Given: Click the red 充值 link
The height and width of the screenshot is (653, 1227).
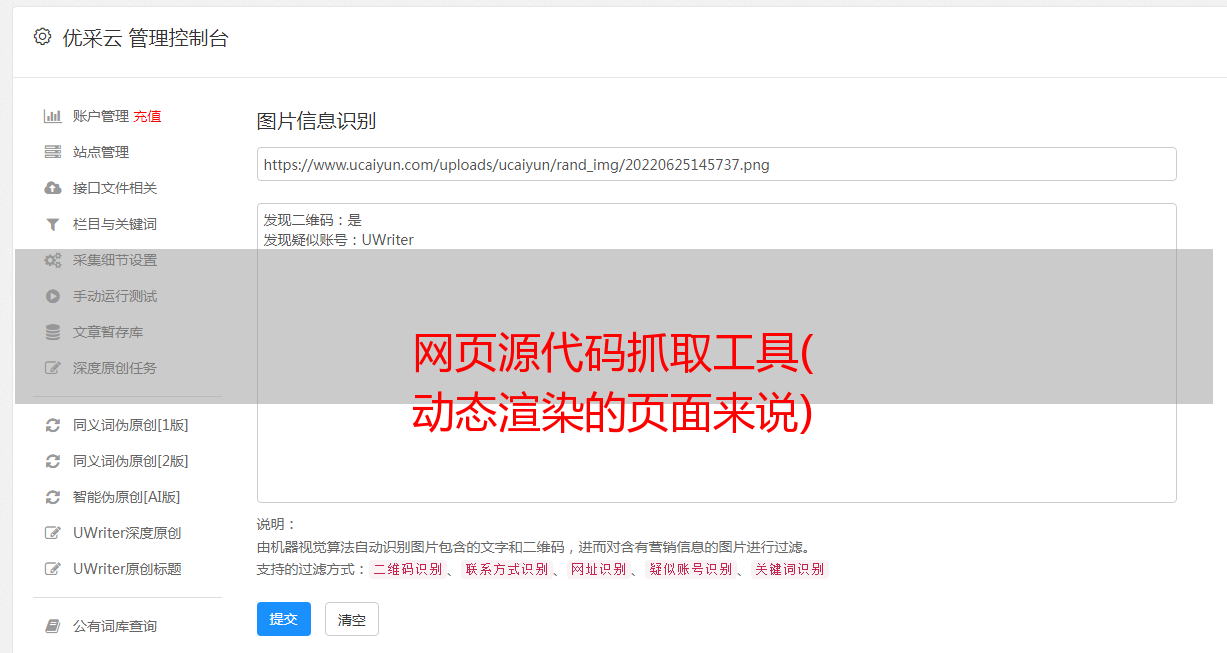Looking at the screenshot, I should (x=147, y=116).
